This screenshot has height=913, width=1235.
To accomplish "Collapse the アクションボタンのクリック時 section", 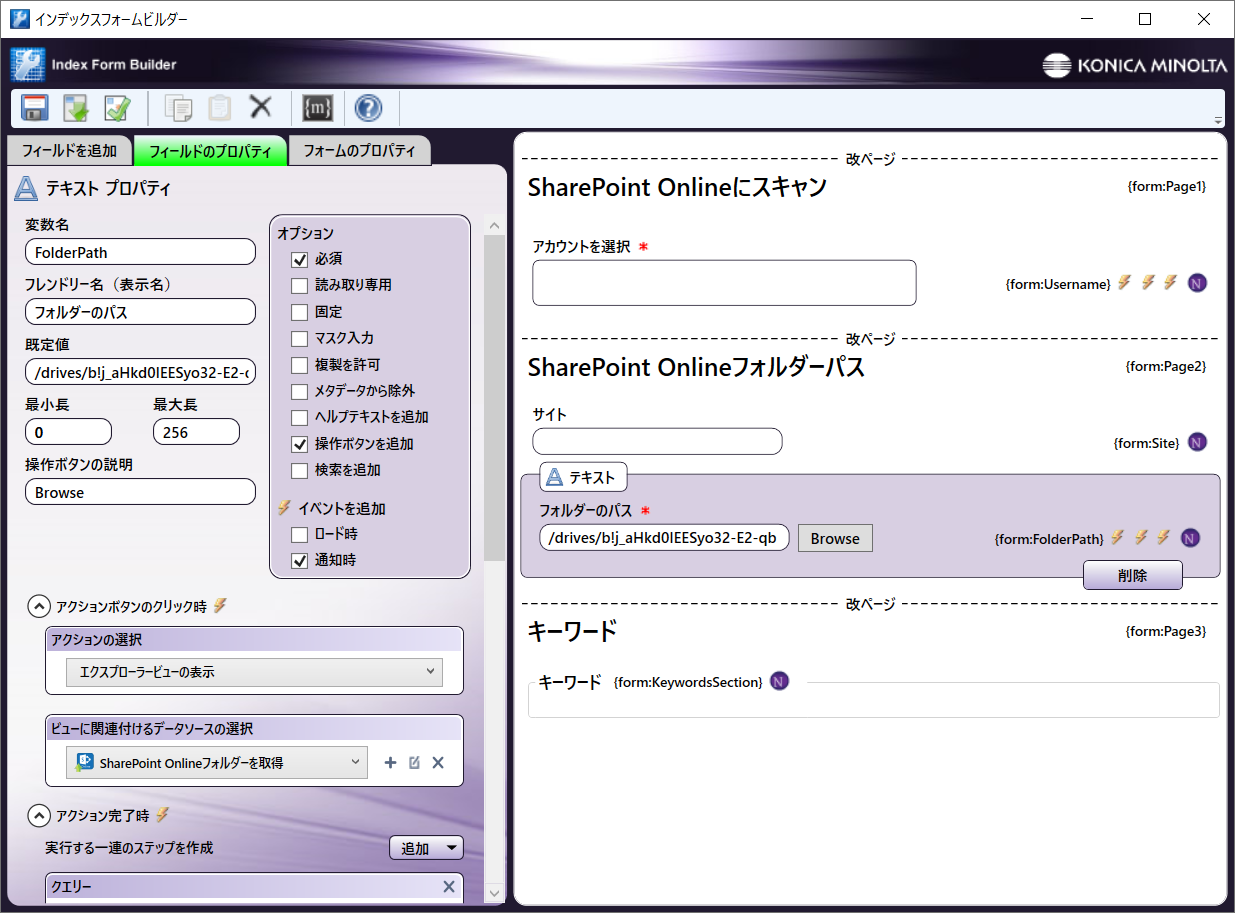I will 38,605.
